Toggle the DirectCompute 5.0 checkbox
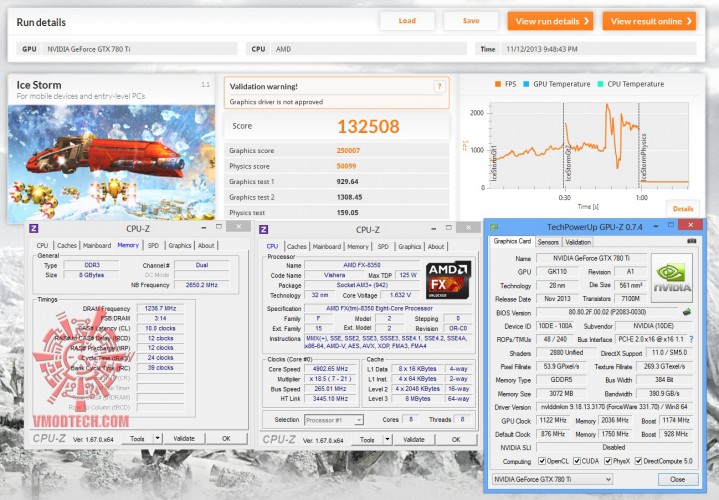This screenshot has width=719, height=500. click(x=638, y=461)
